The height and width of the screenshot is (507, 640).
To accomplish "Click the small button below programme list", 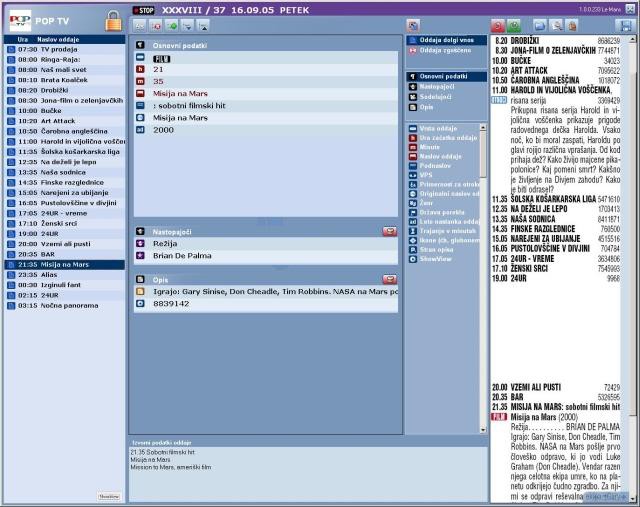I will (x=109, y=495).
